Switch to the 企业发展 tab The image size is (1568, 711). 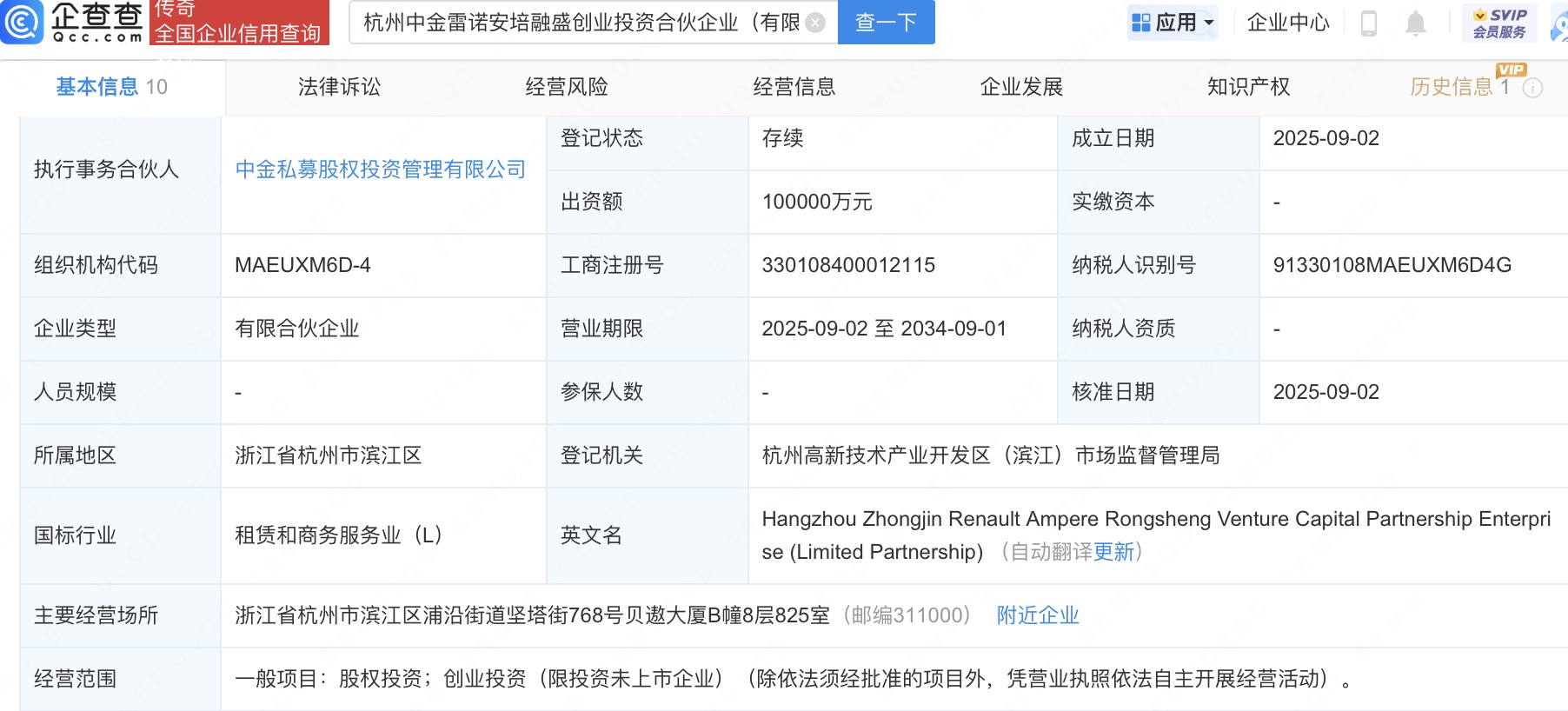[1021, 87]
